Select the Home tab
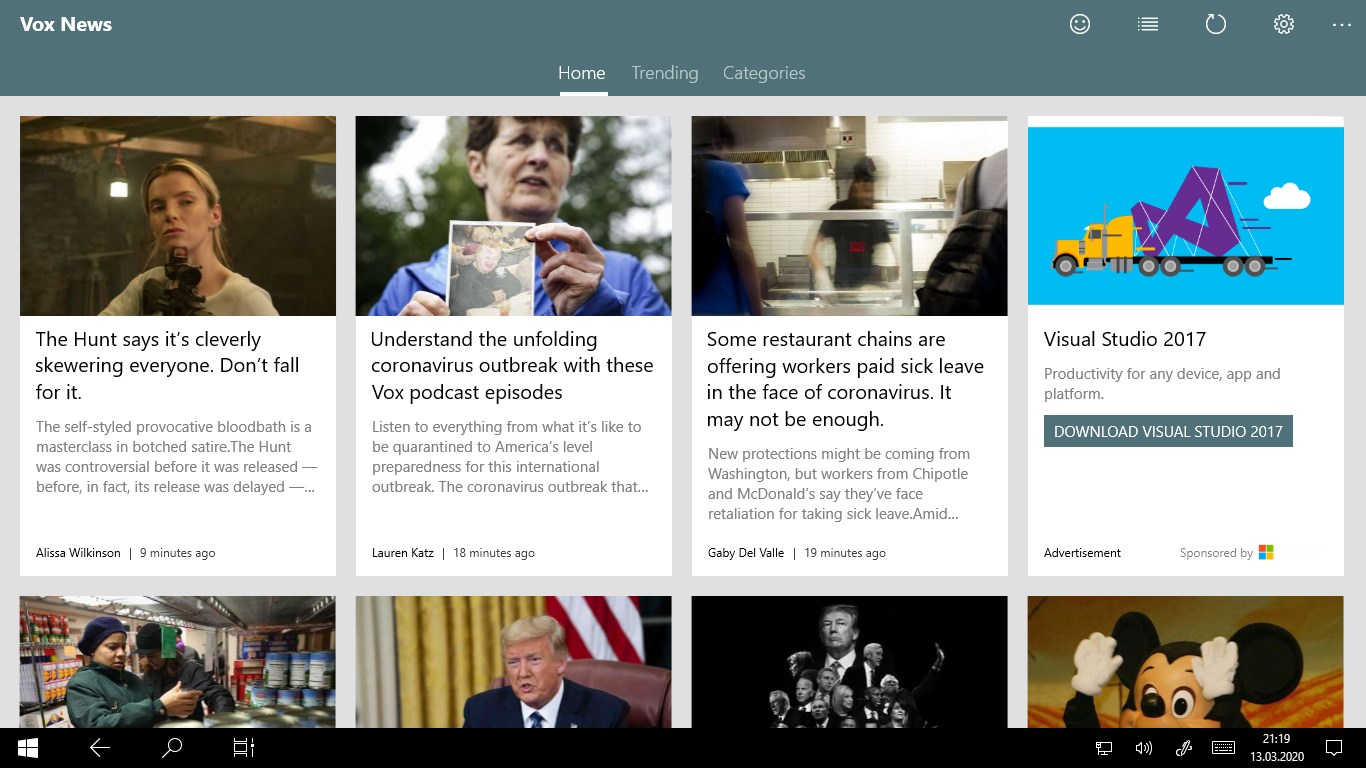 tap(582, 73)
